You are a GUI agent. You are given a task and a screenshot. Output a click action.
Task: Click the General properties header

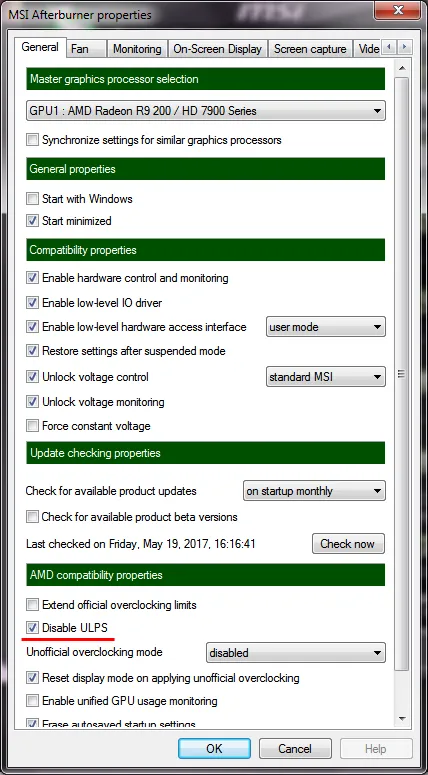[x=206, y=169]
